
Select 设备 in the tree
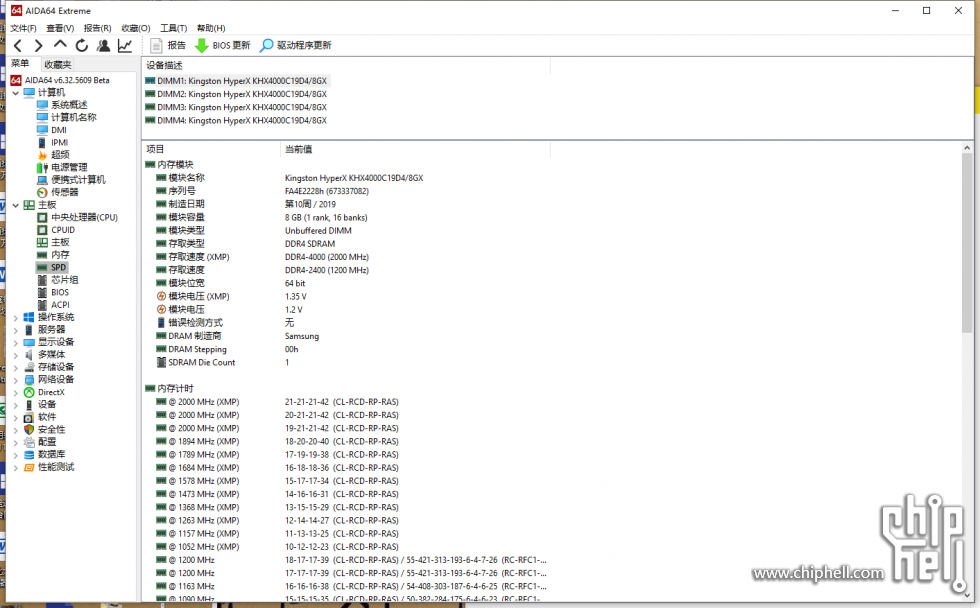47,405
